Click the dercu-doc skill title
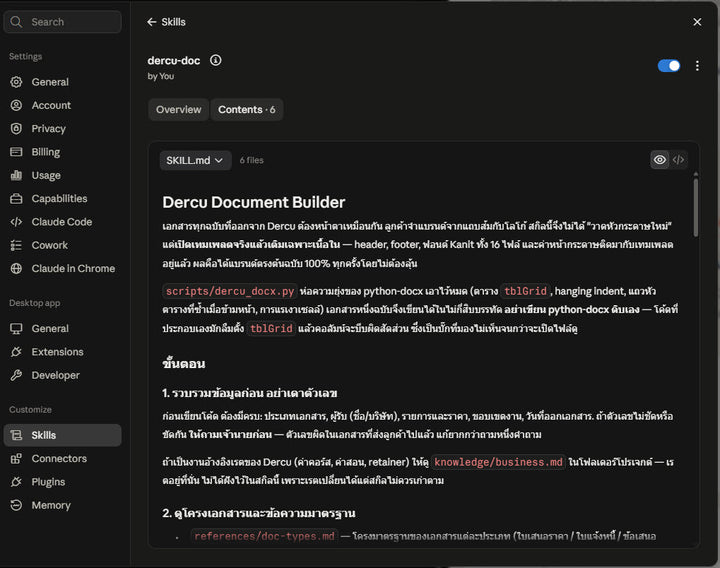Image resolution: width=720 pixels, height=568 pixels. 174,60
